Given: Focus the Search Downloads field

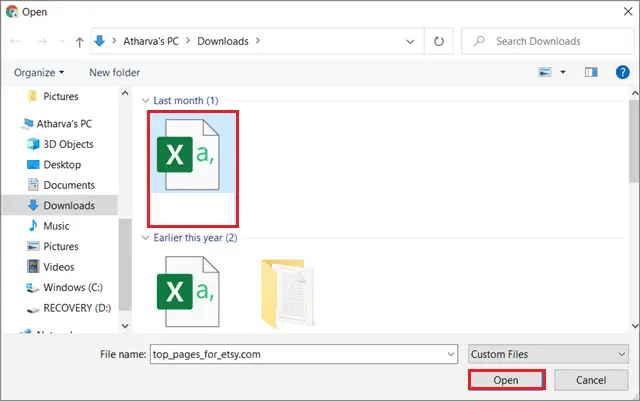Looking at the screenshot, I should click(x=548, y=41).
